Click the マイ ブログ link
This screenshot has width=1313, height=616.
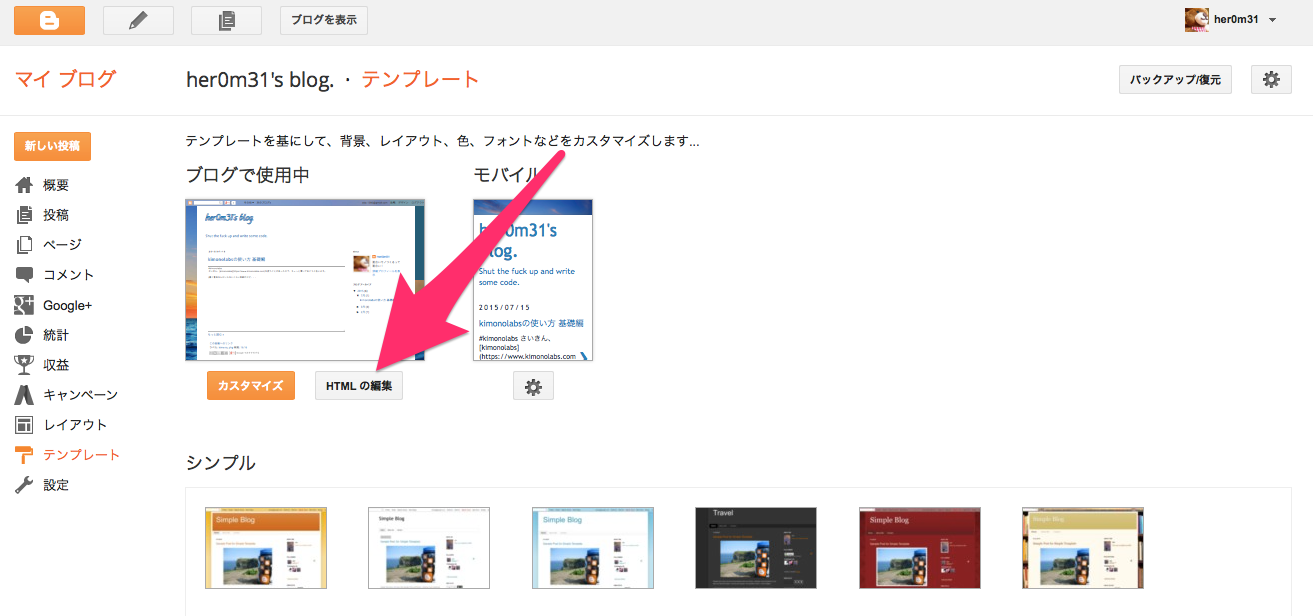pyautogui.click(x=65, y=79)
